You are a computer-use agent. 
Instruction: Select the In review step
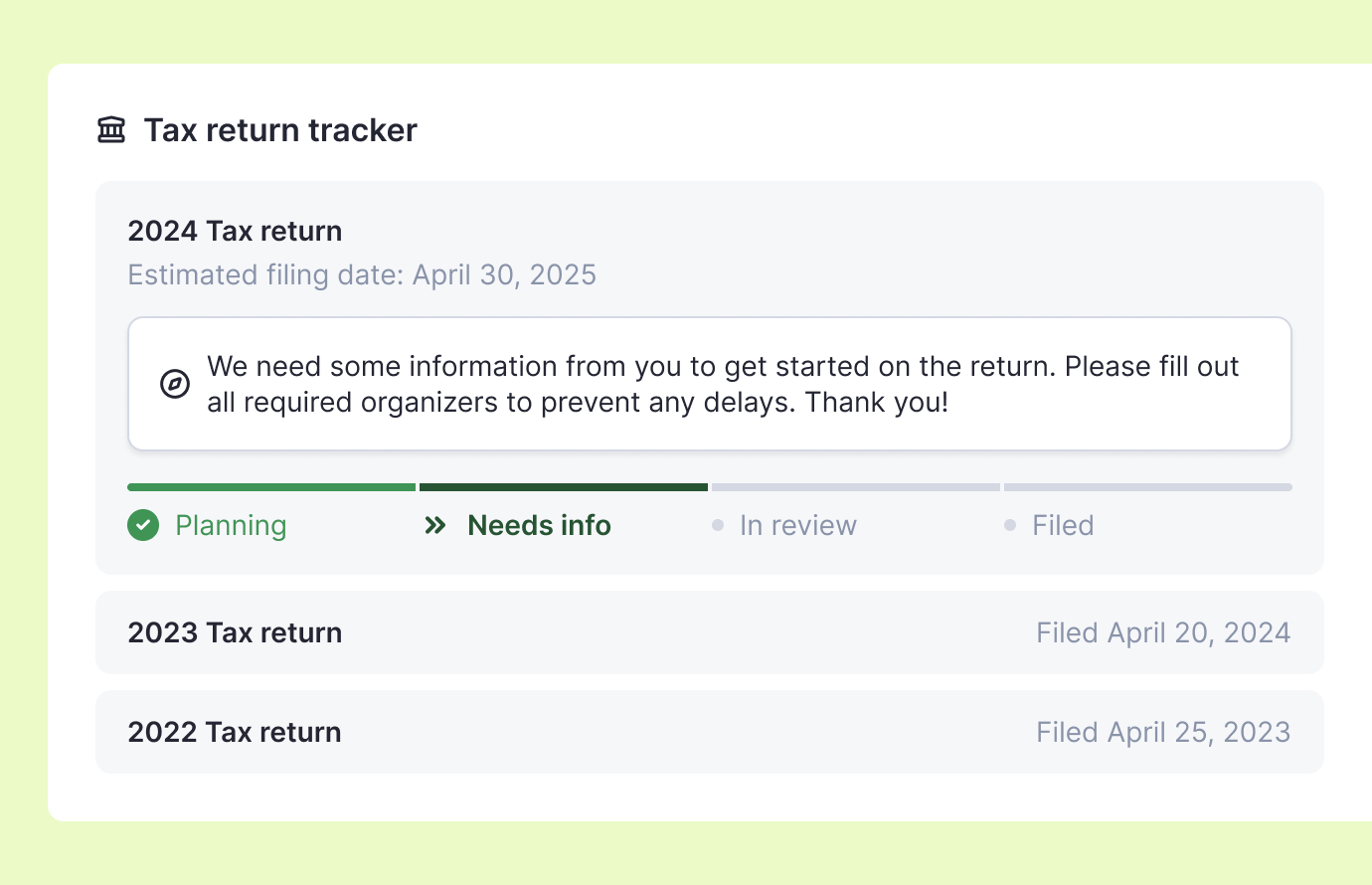(797, 525)
